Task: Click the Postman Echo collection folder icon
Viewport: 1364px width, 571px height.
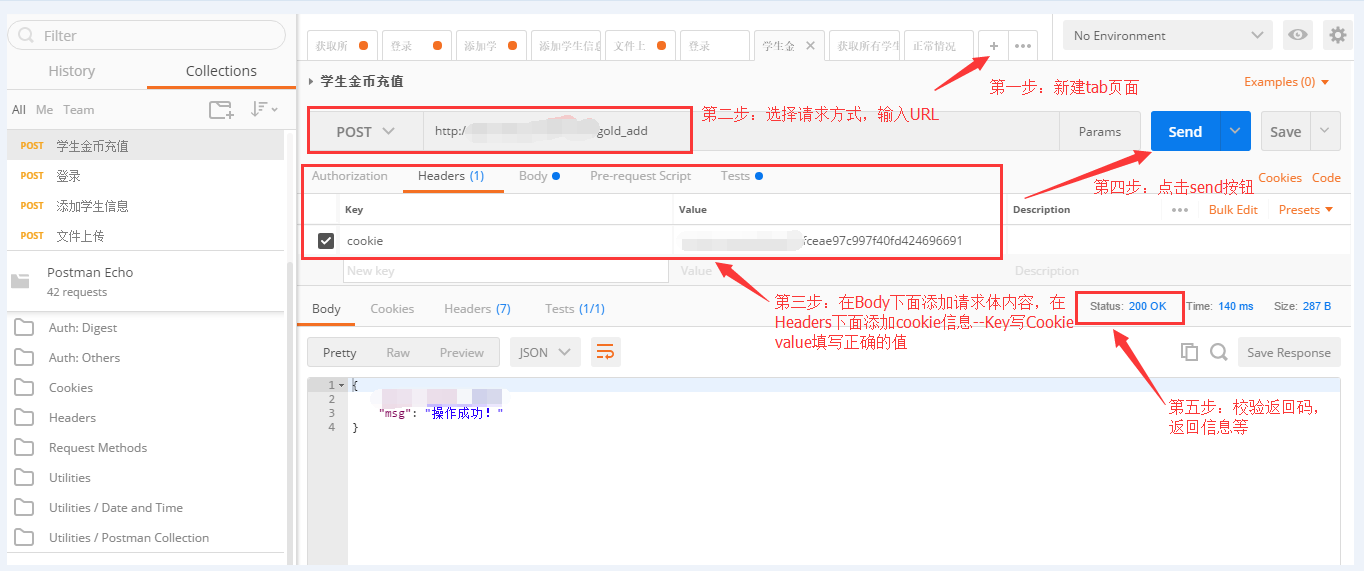Action: coord(20,281)
